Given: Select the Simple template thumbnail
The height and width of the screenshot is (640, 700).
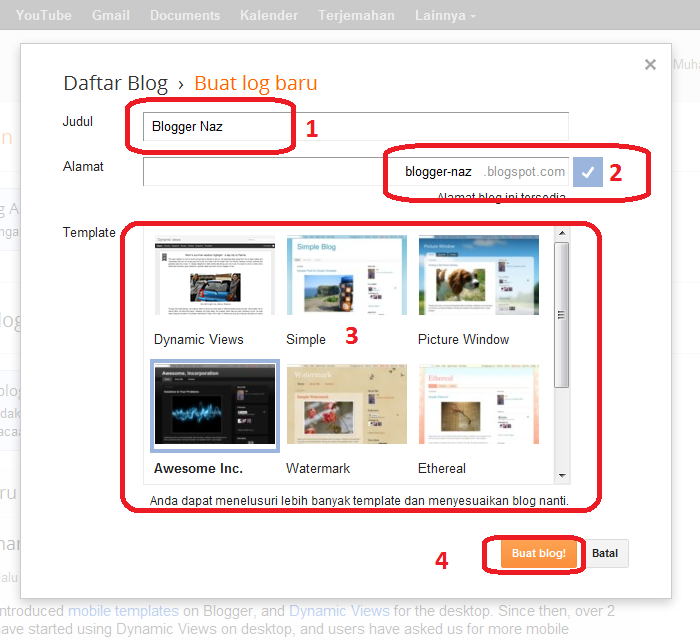Looking at the screenshot, I should (347, 275).
